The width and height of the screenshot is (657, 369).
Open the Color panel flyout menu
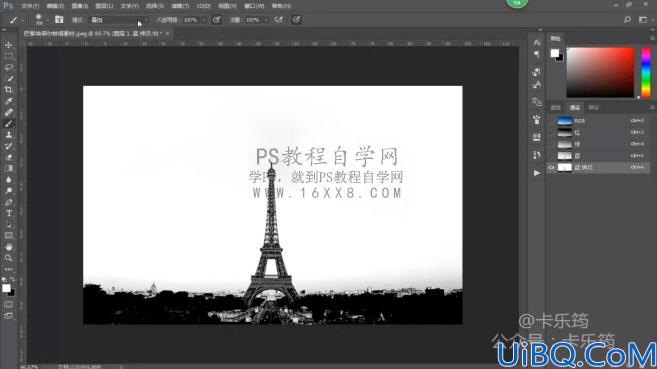coord(652,38)
